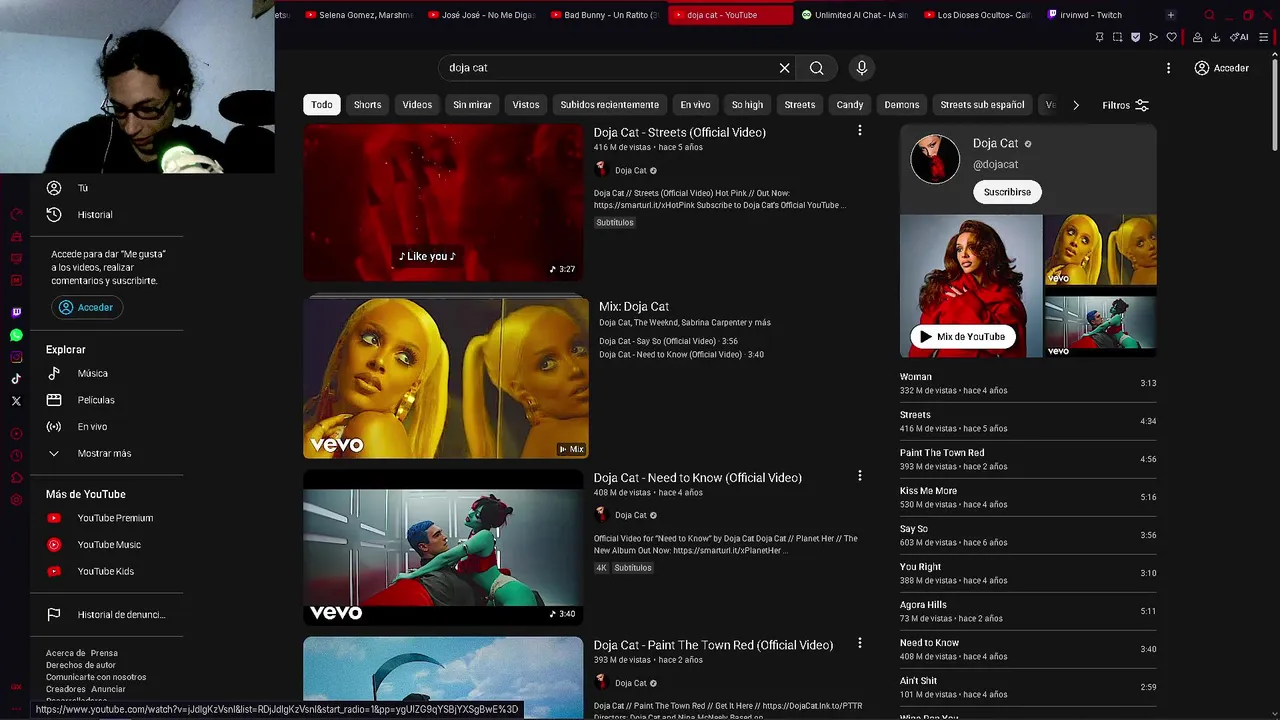Select the Candy filter chip
The width and height of the screenshot is (1280, 720).
pos(849,105)
